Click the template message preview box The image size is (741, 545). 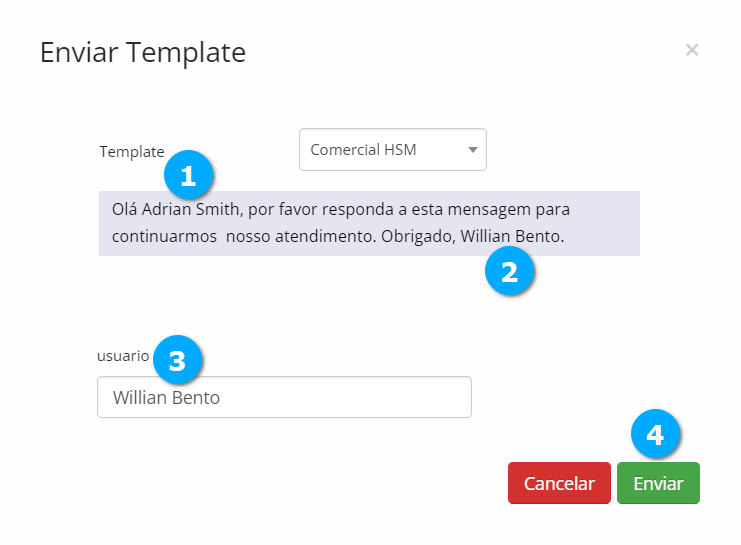pyautogui.click(x=369, y=224)
